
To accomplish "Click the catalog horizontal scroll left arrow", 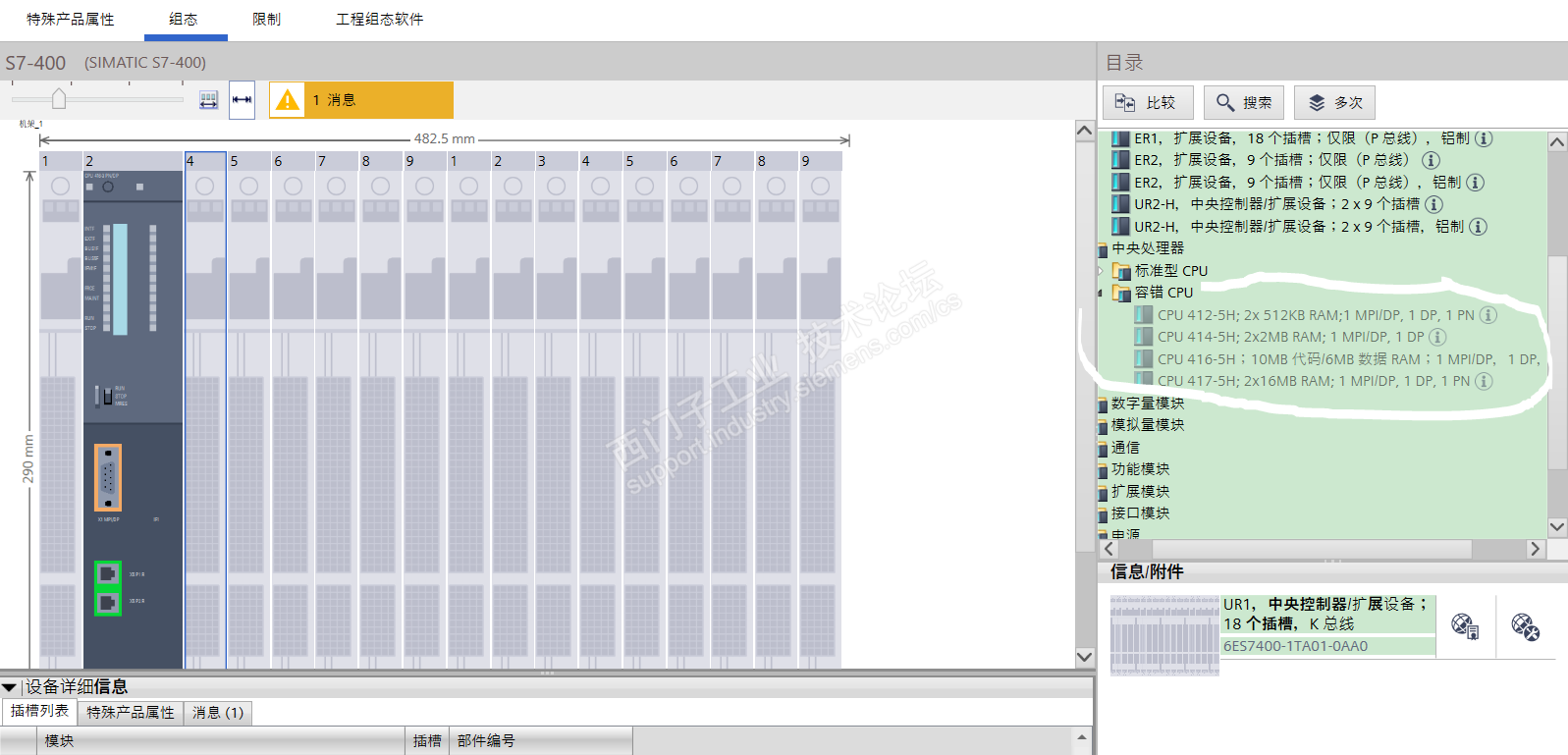I will coord(1109,550).
